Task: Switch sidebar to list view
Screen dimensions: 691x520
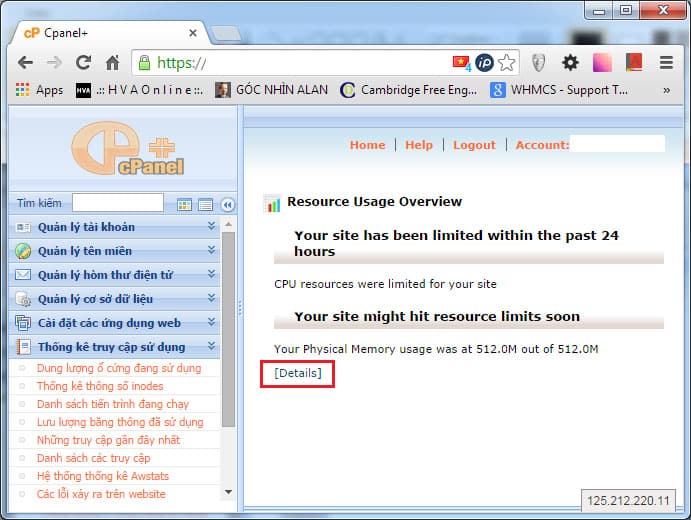Action: 205,205
